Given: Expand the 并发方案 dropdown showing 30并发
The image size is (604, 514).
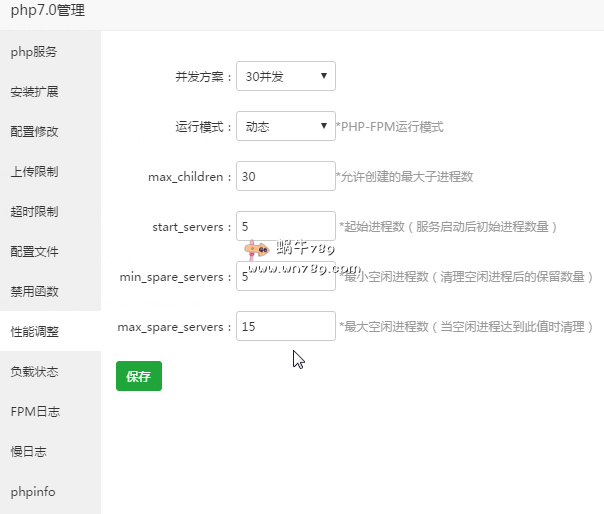Looking at the screenshot, I should pyautogui.click(x=285, y=76).
